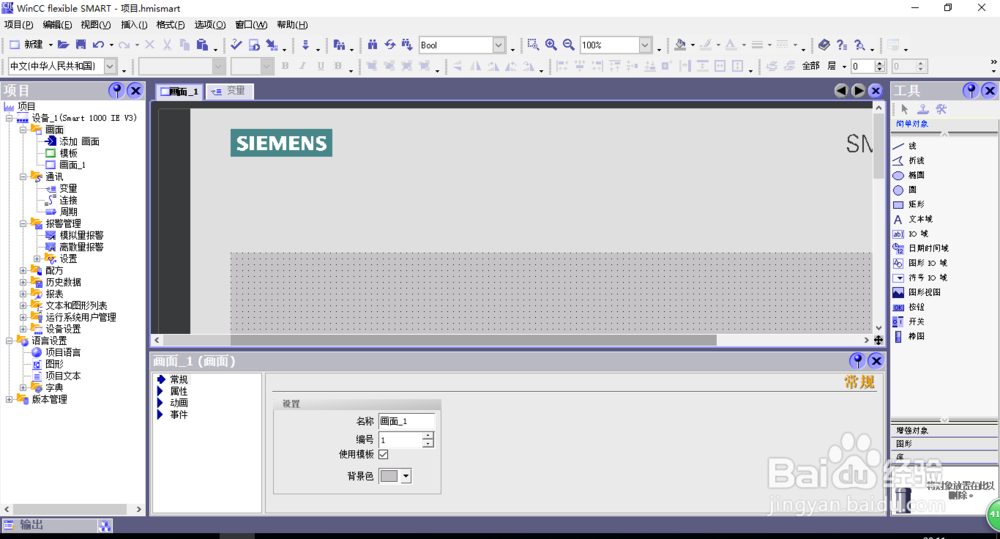Viewport: 1000px width, 539px height.
Task: Switch to the 画面_1 editor tab
Action: pyautogui.click(x=180, y=92)
